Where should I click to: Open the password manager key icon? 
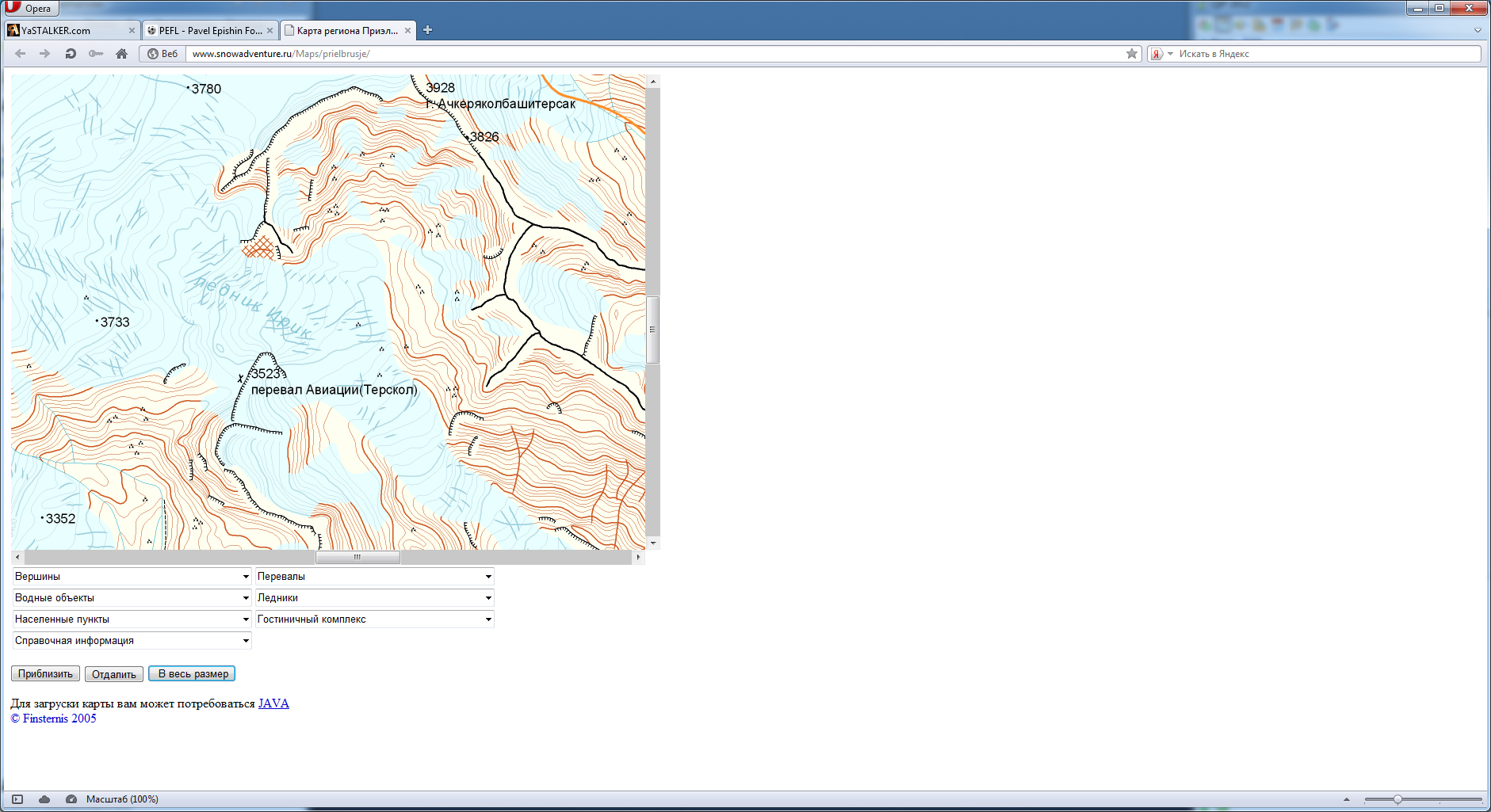(96, 54)
